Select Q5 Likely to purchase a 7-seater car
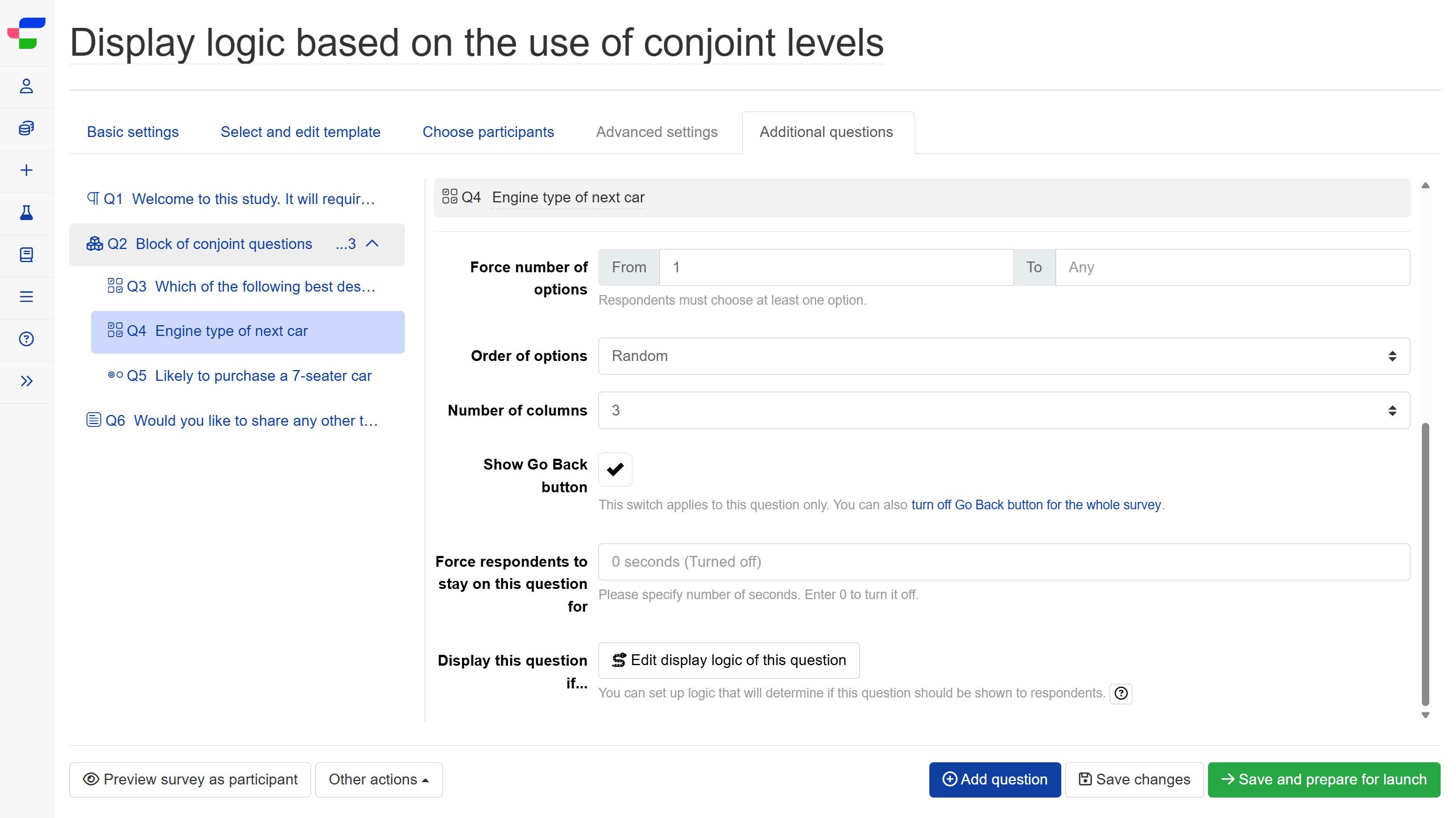 tap(248, 376)
